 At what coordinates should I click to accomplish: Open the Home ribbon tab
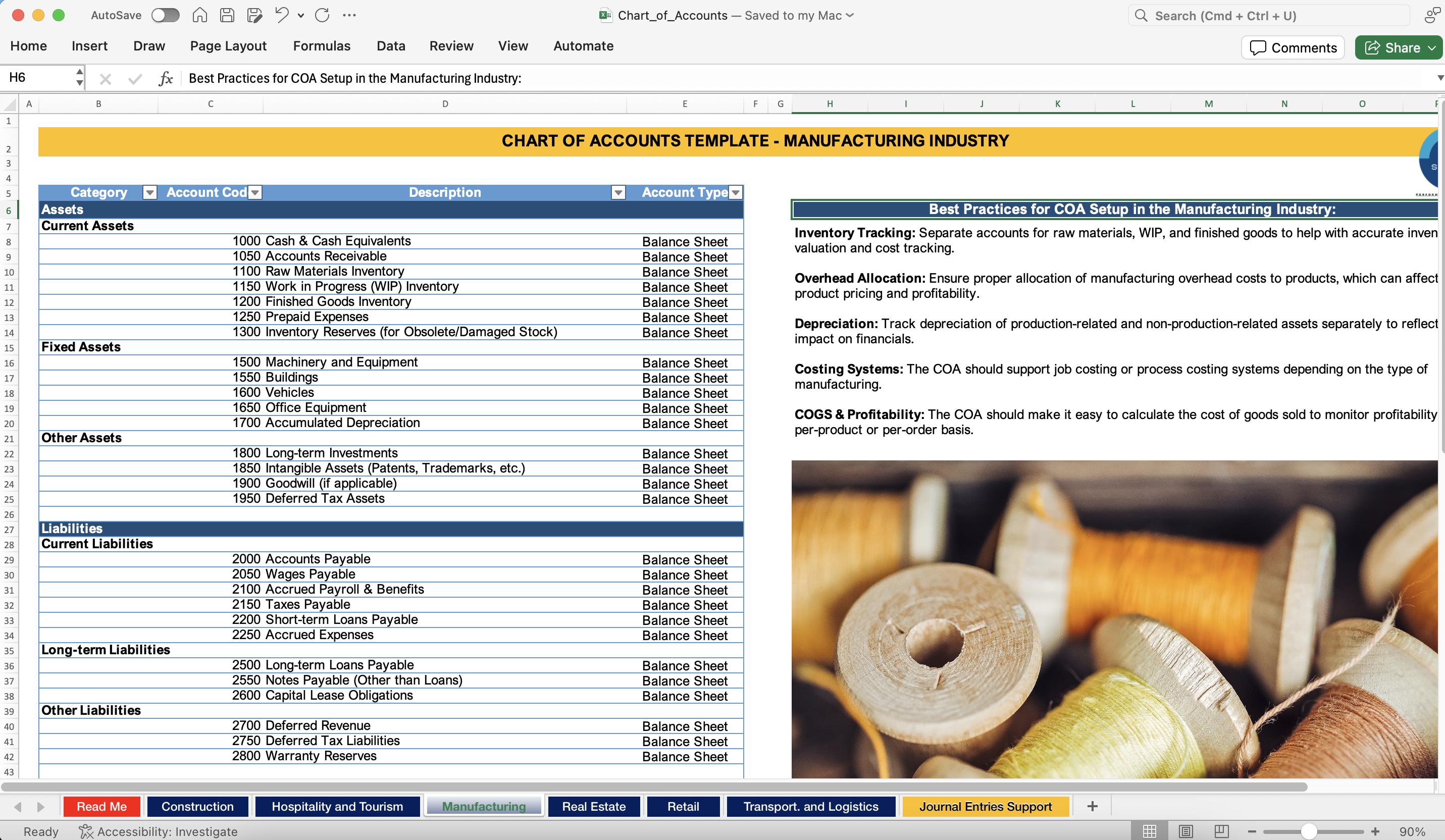[x=29, y=46]
